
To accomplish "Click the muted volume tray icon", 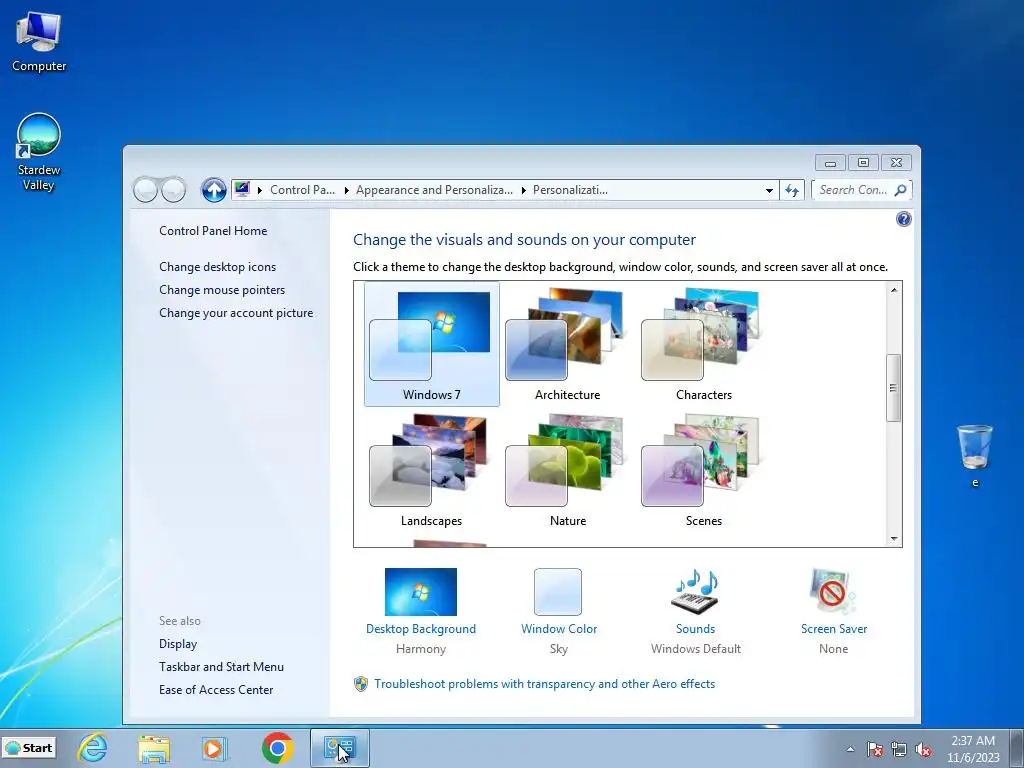I will coord(923,749).
